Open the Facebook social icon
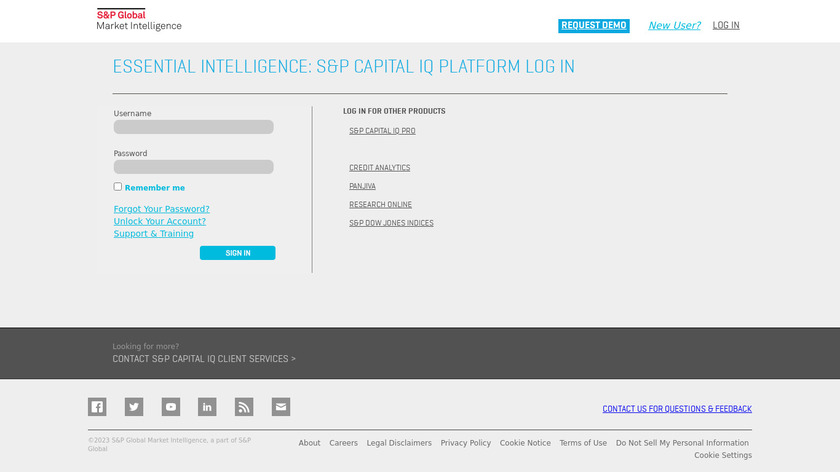840x472 pixels. point(97,407)
